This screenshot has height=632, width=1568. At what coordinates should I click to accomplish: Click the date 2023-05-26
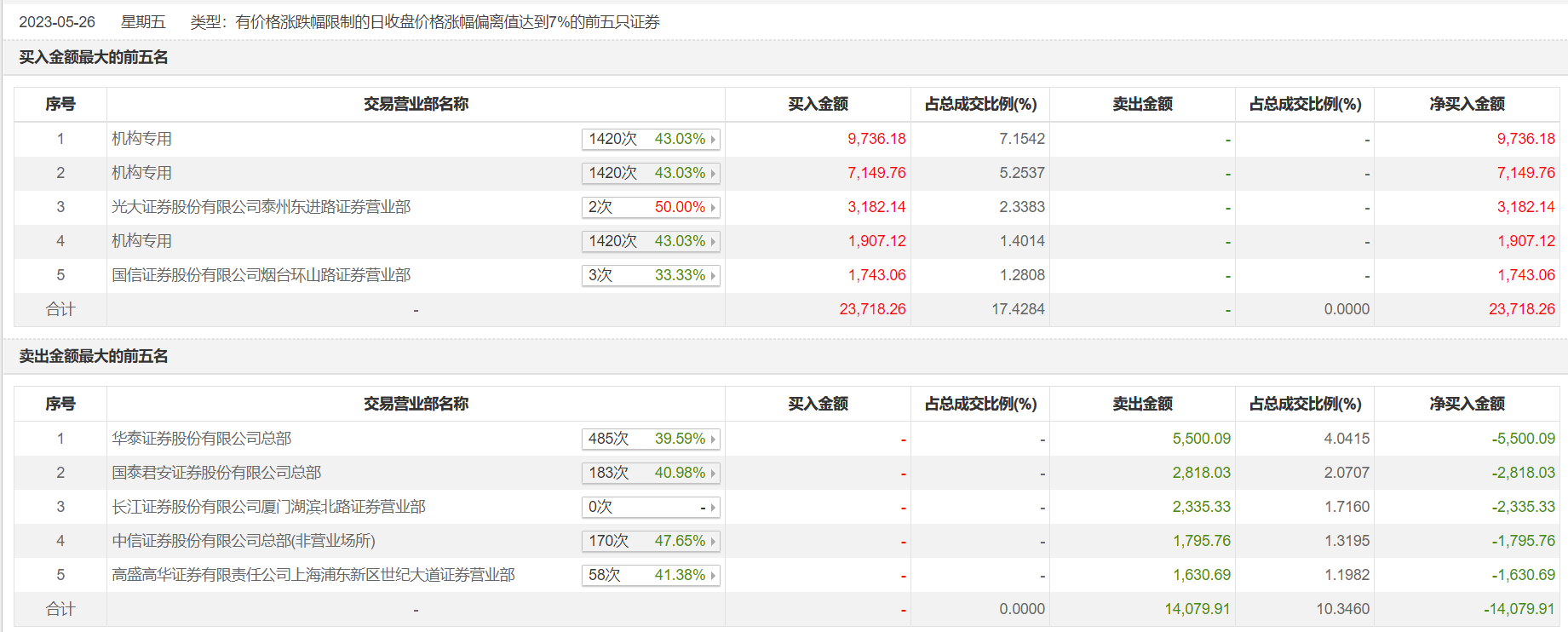[57, 22]
